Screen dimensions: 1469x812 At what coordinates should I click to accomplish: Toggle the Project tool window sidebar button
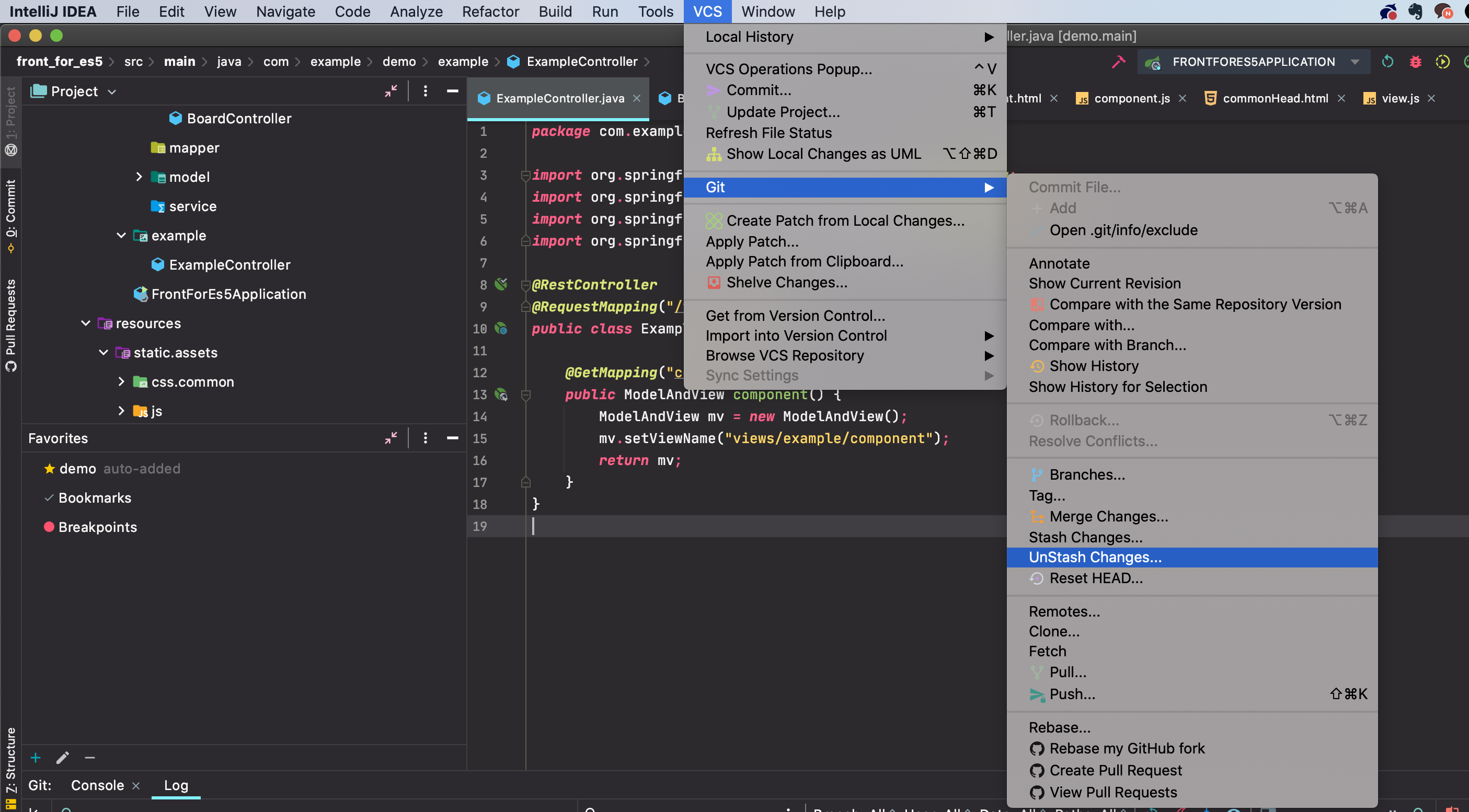(11, 121)
